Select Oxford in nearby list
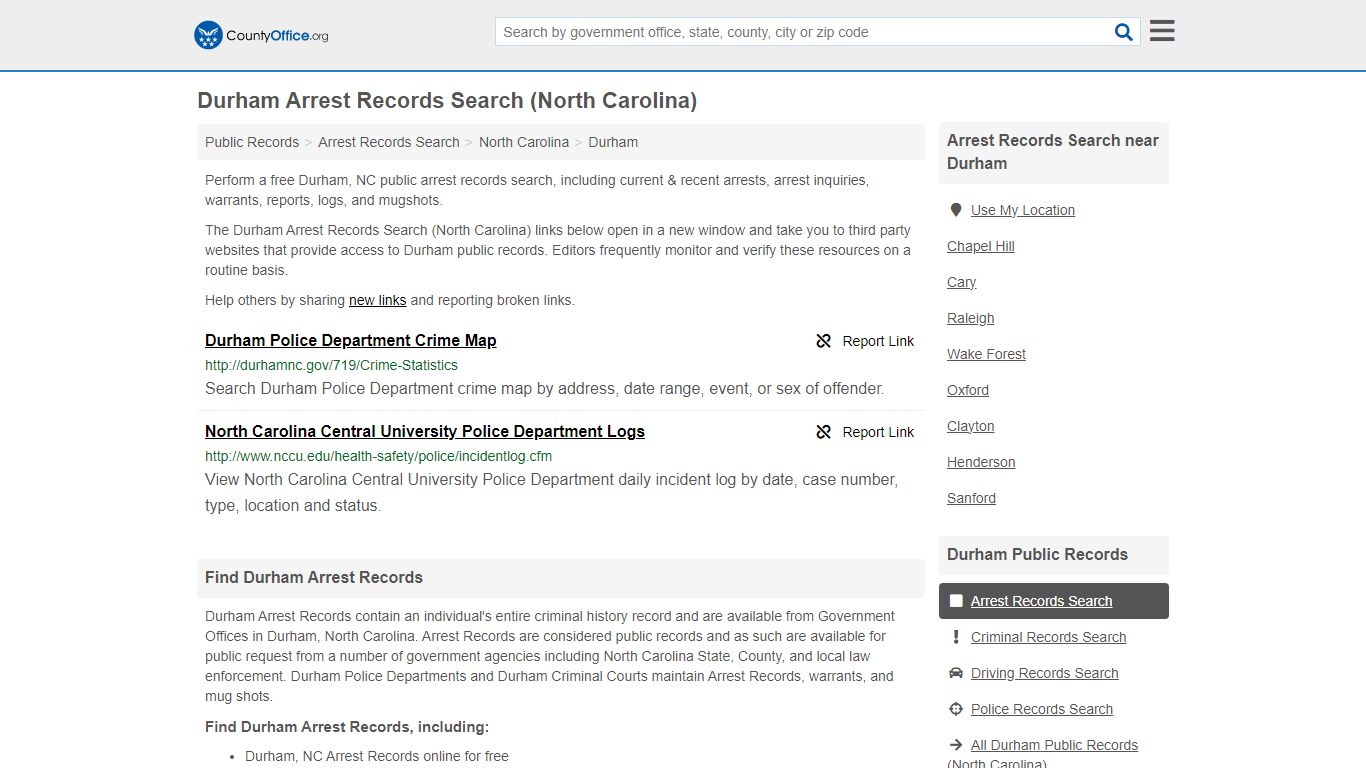The height and width of the screenshot is (768, 1366). point(968,390)
